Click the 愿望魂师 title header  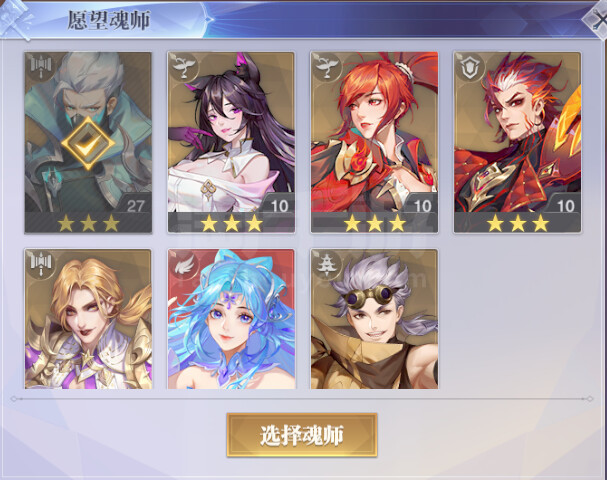pos(109,20)
